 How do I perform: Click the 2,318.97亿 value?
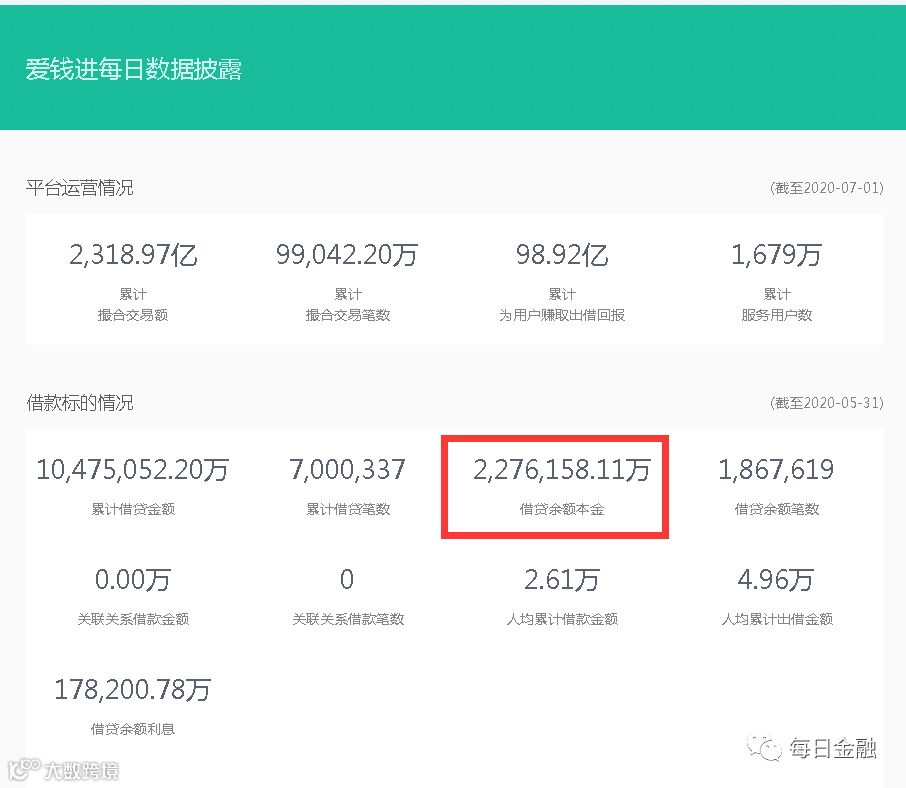pos(133,255)
